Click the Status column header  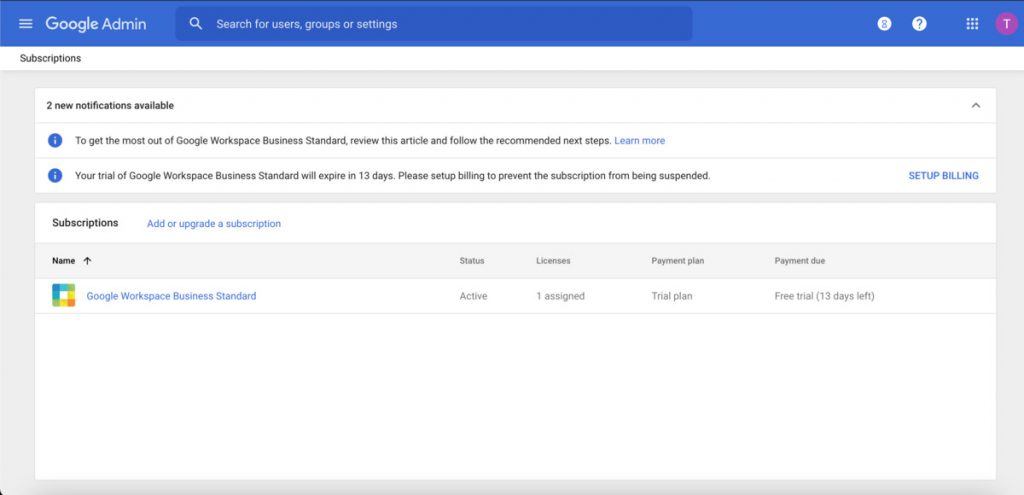pos(472,261)
